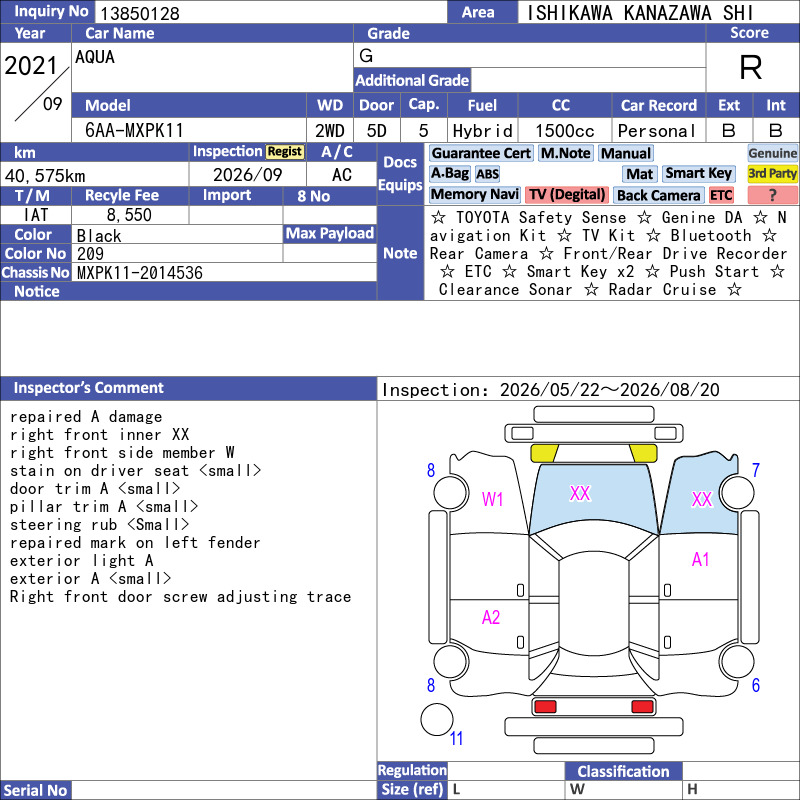Click the TV (Degital) badge

(566, 195)
